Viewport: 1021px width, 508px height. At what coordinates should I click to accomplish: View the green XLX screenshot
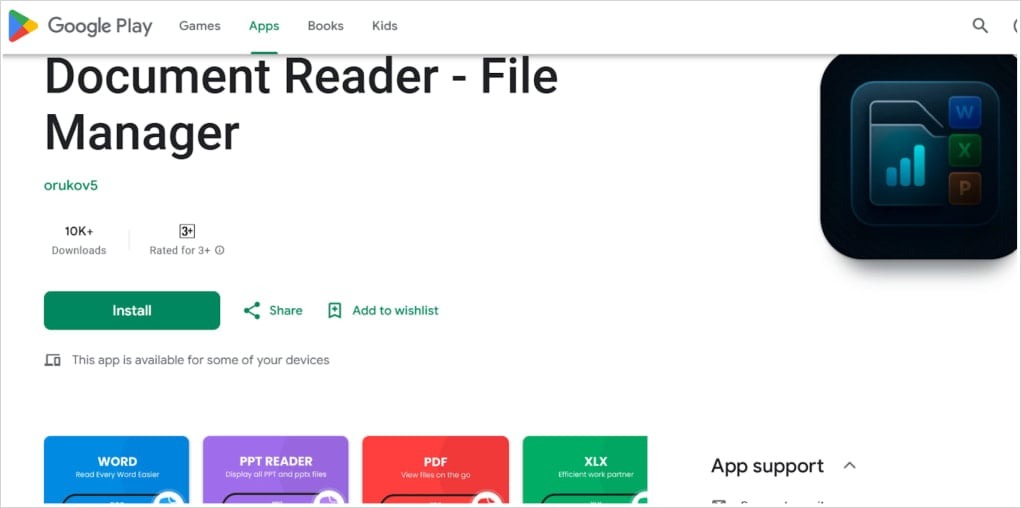pos(585,470)
